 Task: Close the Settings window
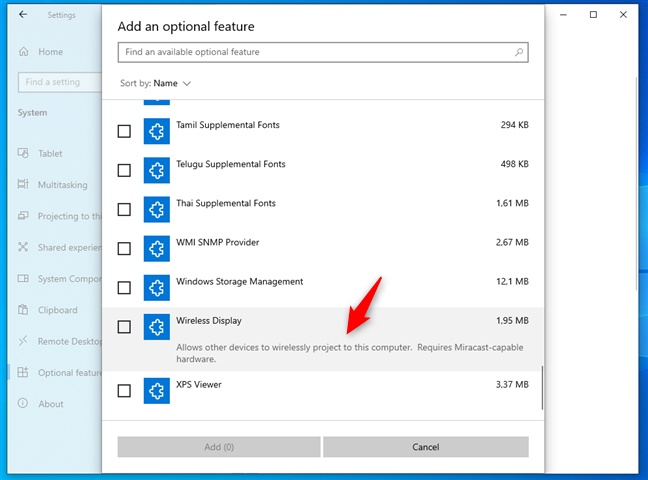tap(623, 15)
